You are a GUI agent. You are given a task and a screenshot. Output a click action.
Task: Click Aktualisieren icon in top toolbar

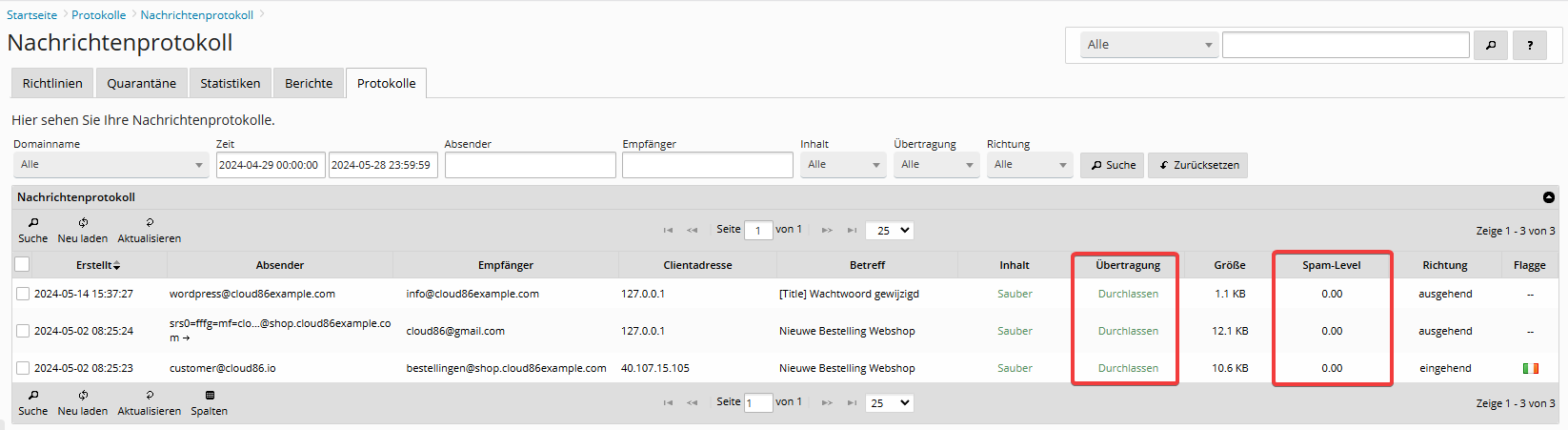[x=150, y=222]
